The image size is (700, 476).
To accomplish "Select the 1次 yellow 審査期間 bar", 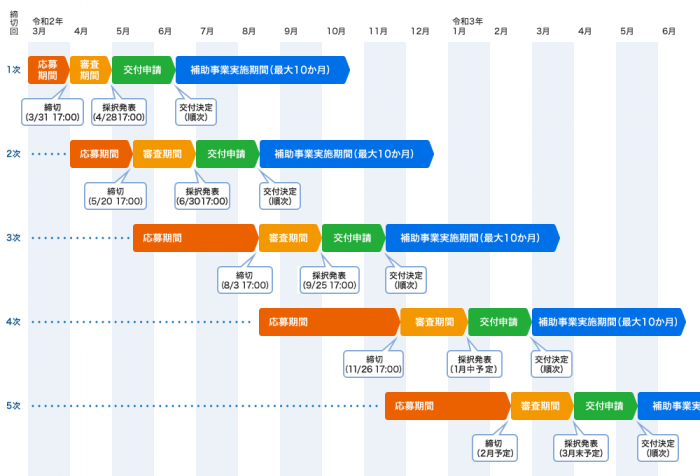I will coord(89,70).
